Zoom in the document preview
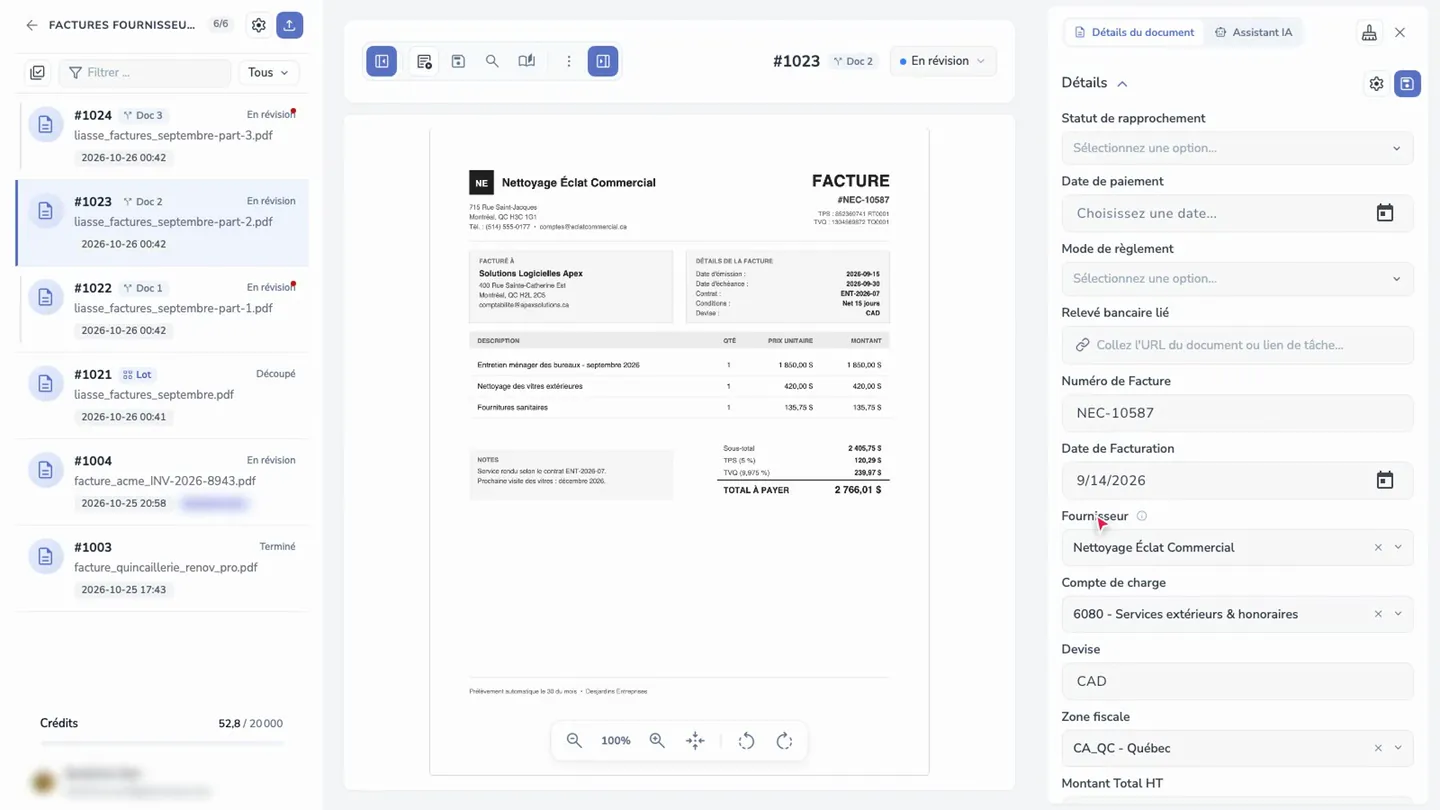Screen dimensions: 1440x810 point(657,741)
